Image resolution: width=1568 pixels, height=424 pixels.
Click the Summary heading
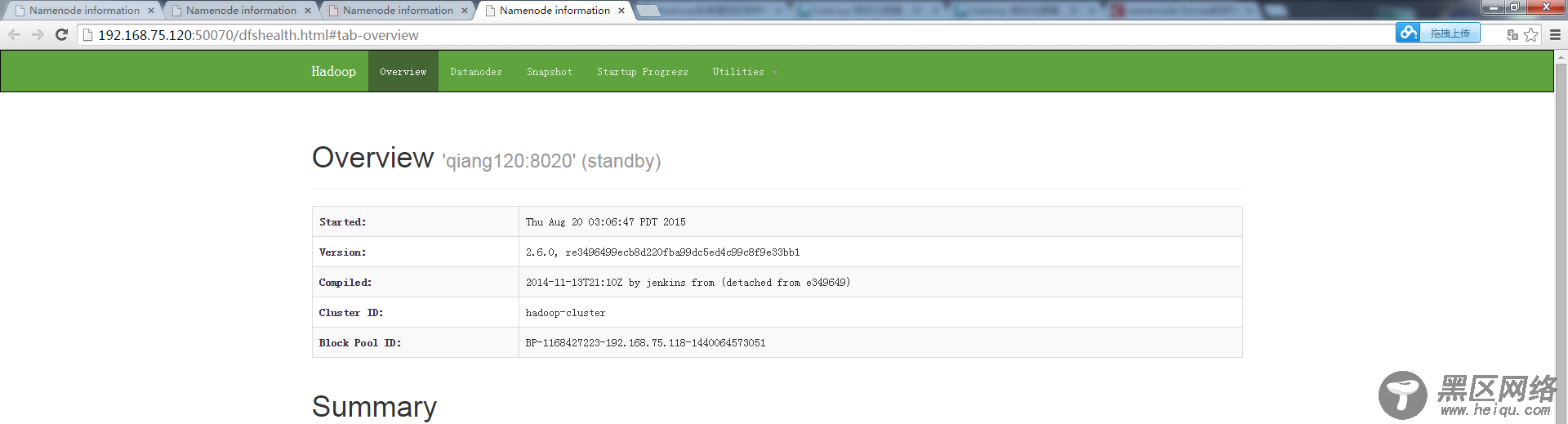[x=375, y=407]
